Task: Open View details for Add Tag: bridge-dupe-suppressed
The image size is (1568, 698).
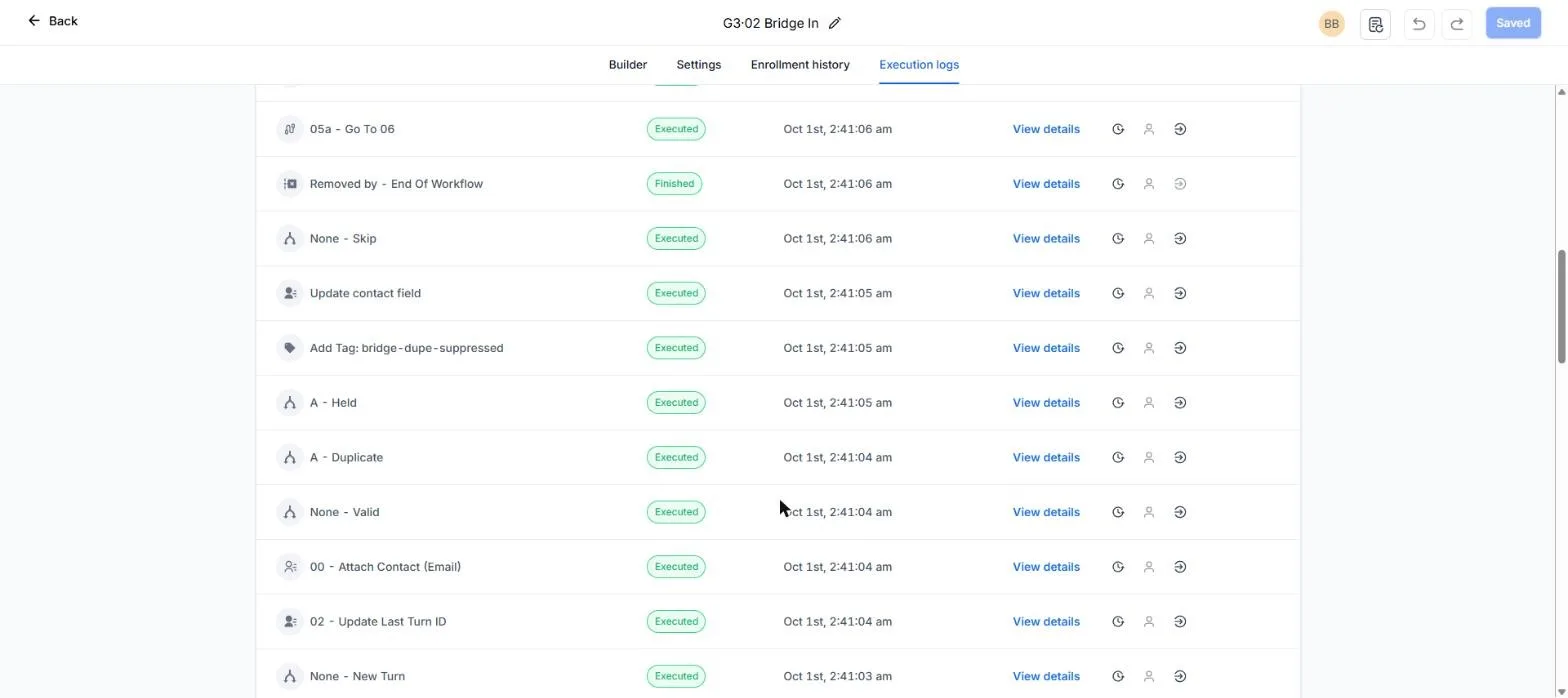Action: [1046, 348]
